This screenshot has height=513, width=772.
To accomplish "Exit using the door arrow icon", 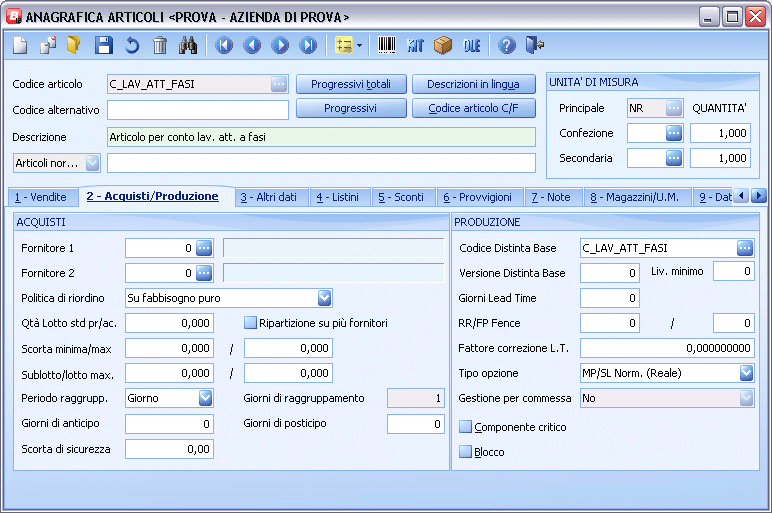I will tap(535, 45).
